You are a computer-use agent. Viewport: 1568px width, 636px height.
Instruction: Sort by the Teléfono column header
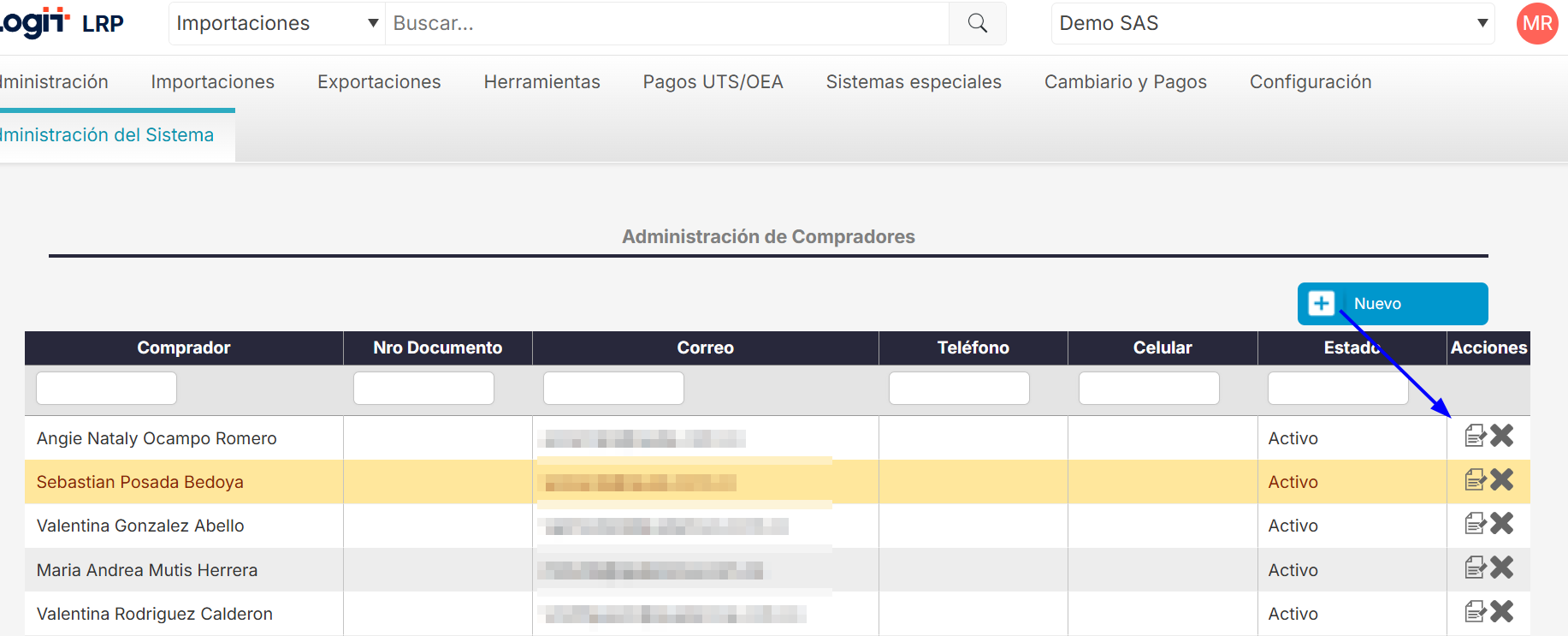pyautogui.click(x=973, y=348)
